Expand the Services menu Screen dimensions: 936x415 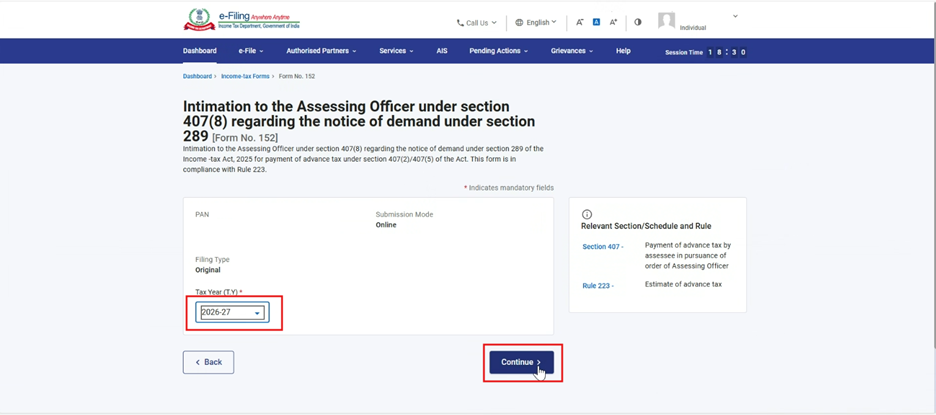coord(396,51)
